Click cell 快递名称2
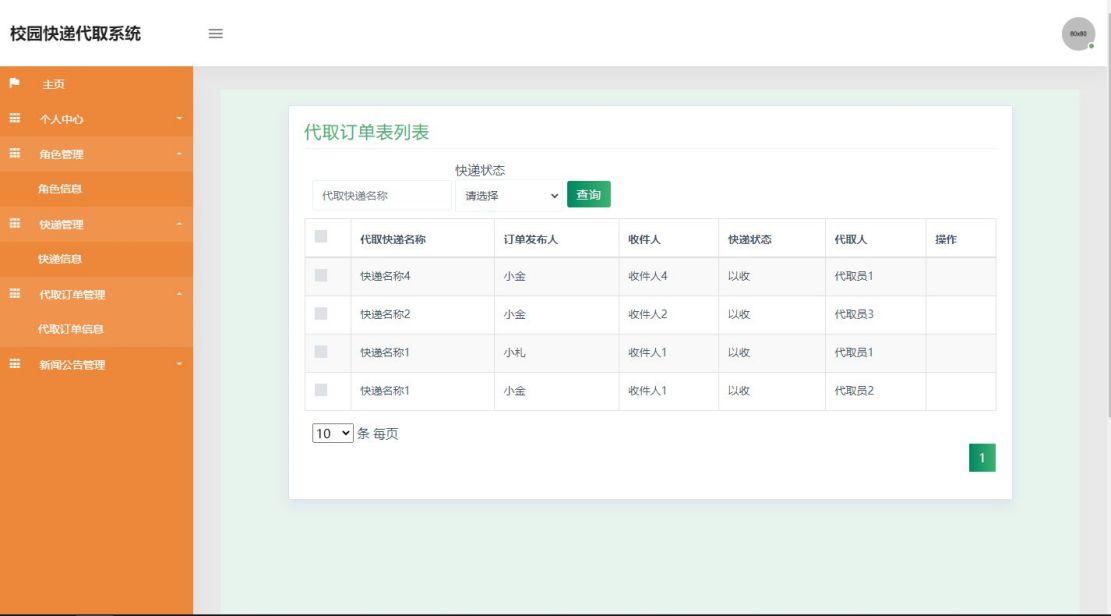This screenshot has width=1111, height=616. point(385,314)
